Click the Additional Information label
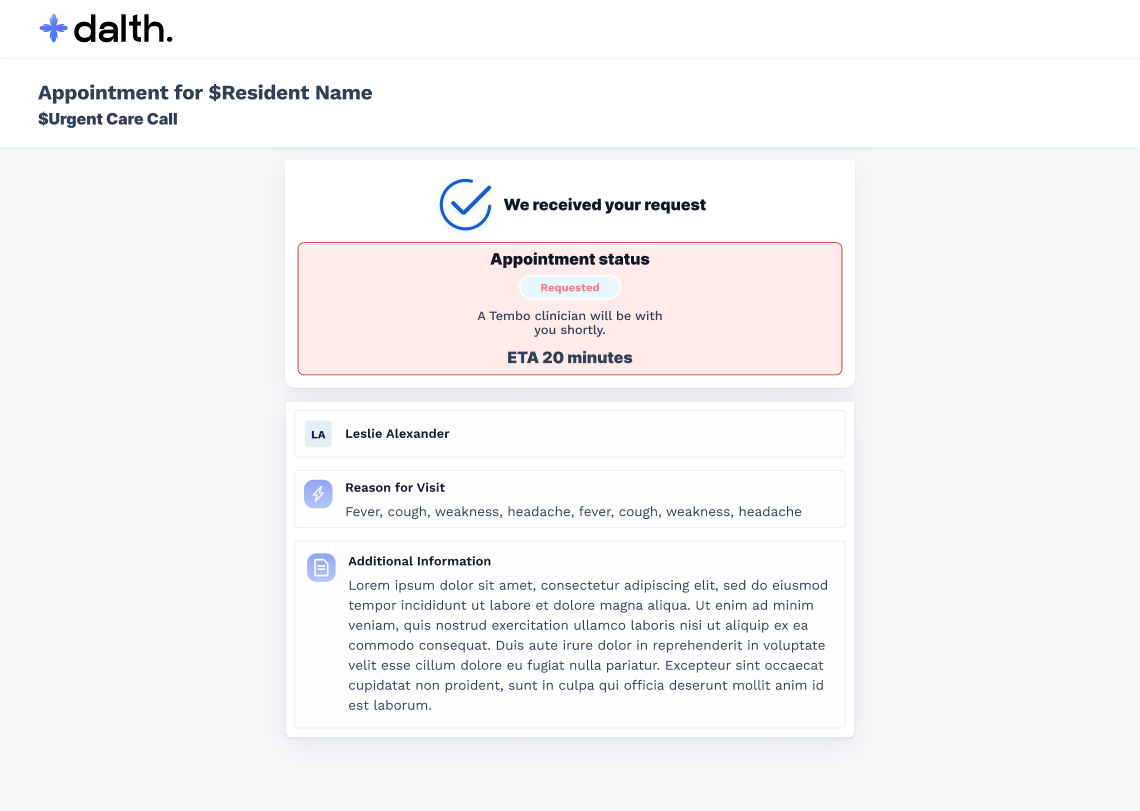Image resolution: width=1140 pixels, height=811 pixels. [x=419, y=561]
